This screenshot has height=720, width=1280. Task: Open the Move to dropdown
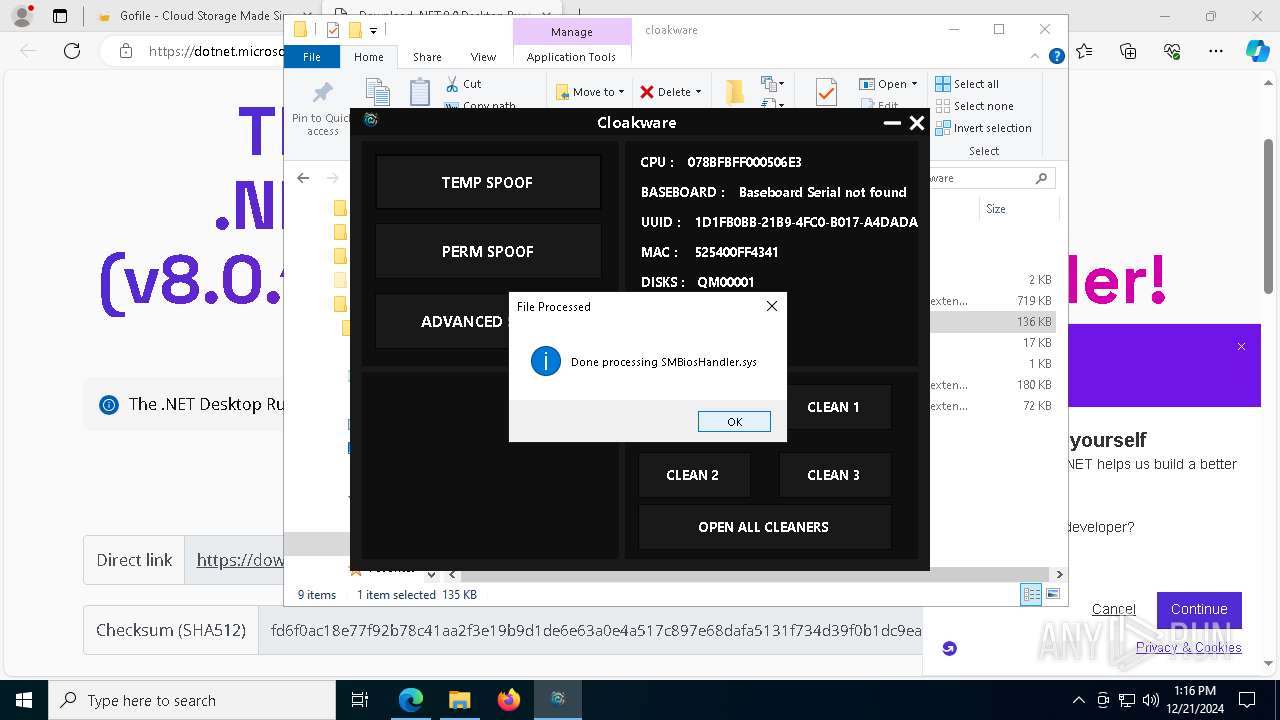[590, 92]
